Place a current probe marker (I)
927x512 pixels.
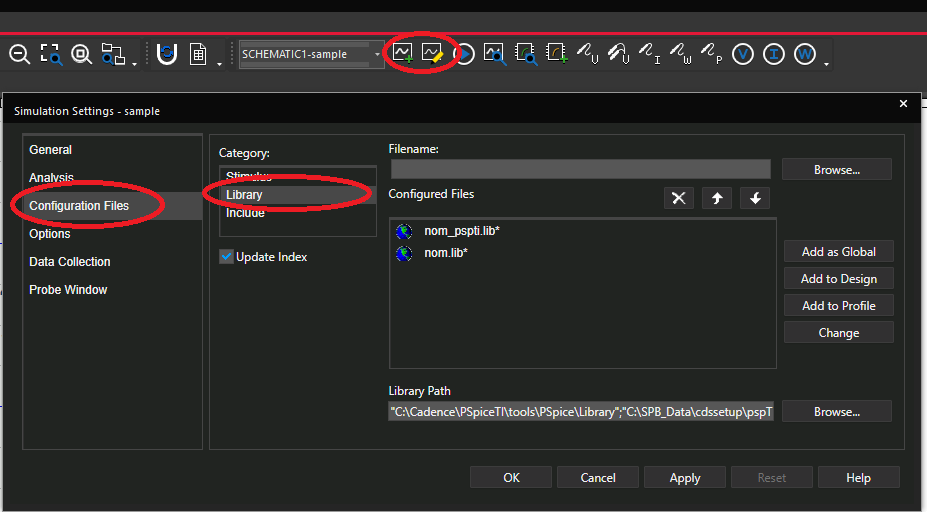650,53
